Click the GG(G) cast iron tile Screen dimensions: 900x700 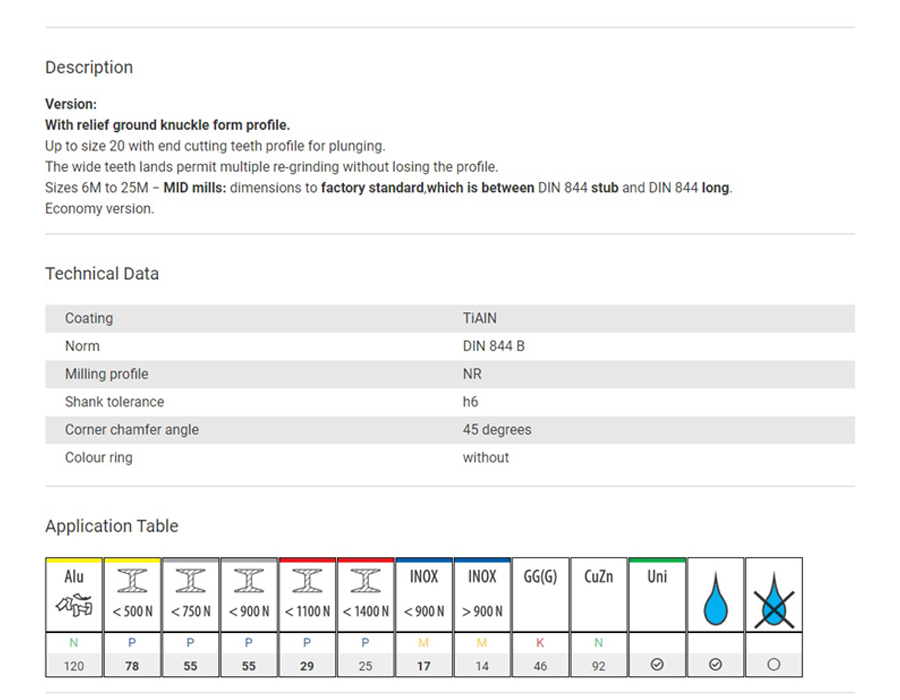coord(540,595)
